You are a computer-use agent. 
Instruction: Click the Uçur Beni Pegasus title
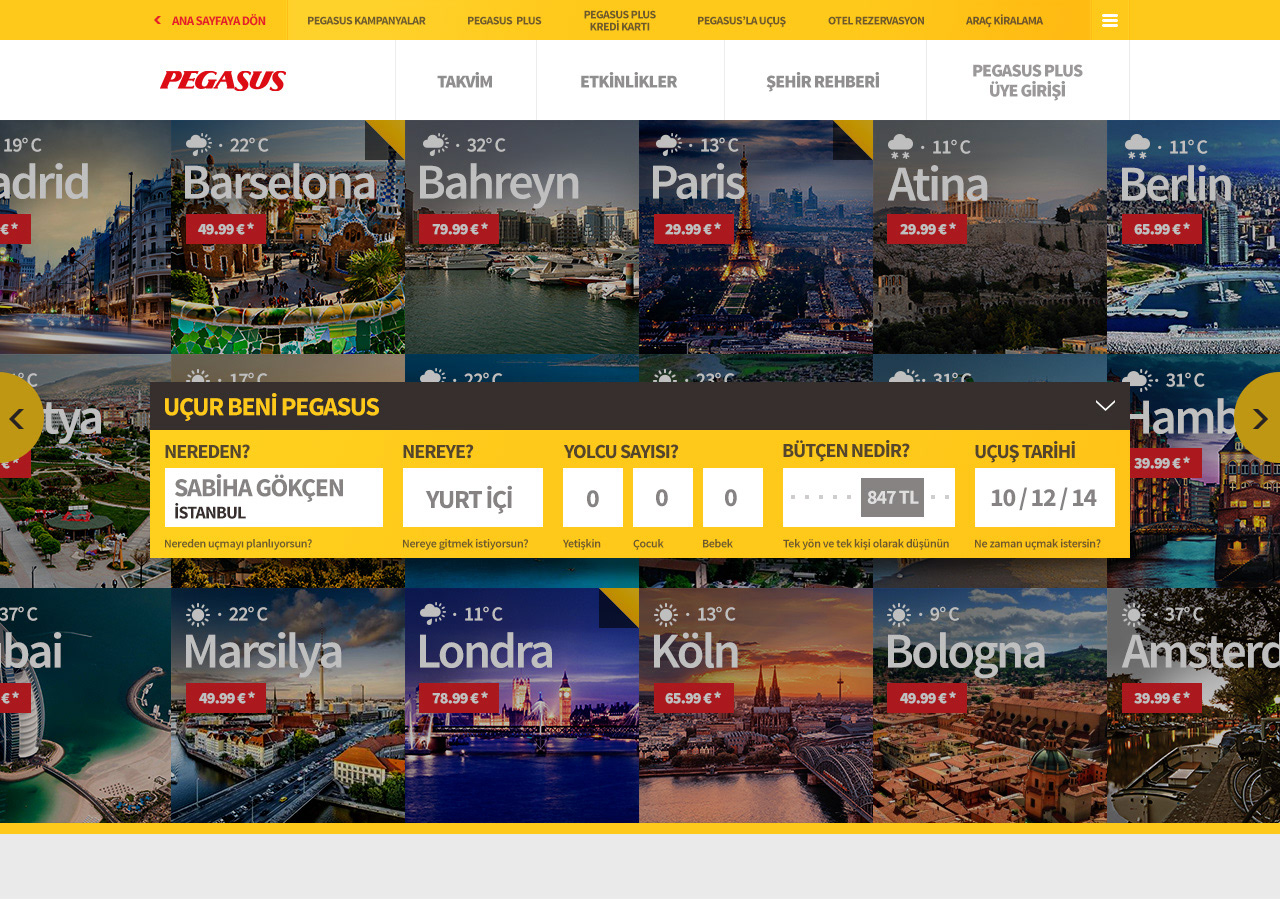point(271,407)
